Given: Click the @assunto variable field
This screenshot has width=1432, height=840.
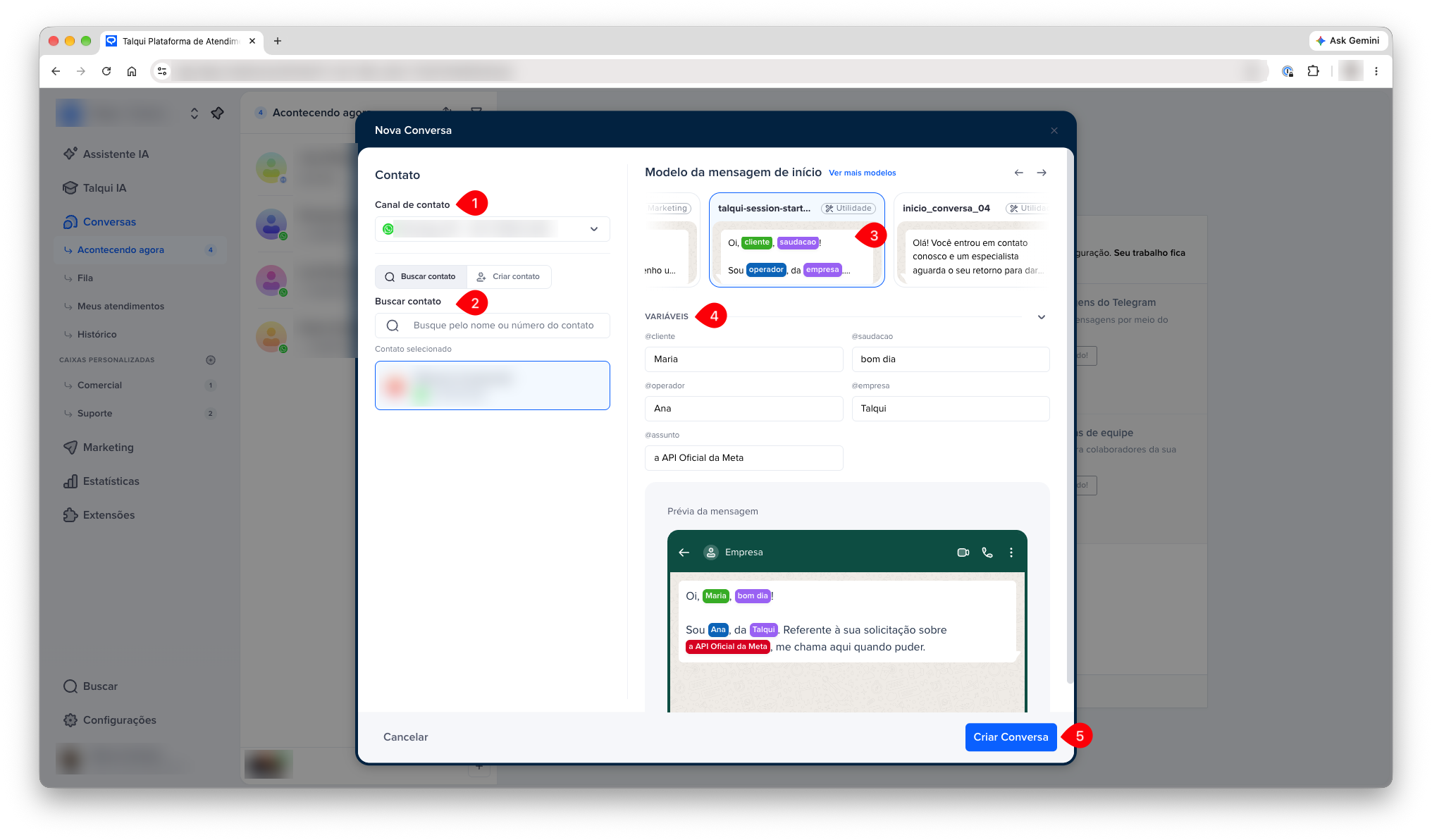Looking at the screenshot, I should 743,458.
